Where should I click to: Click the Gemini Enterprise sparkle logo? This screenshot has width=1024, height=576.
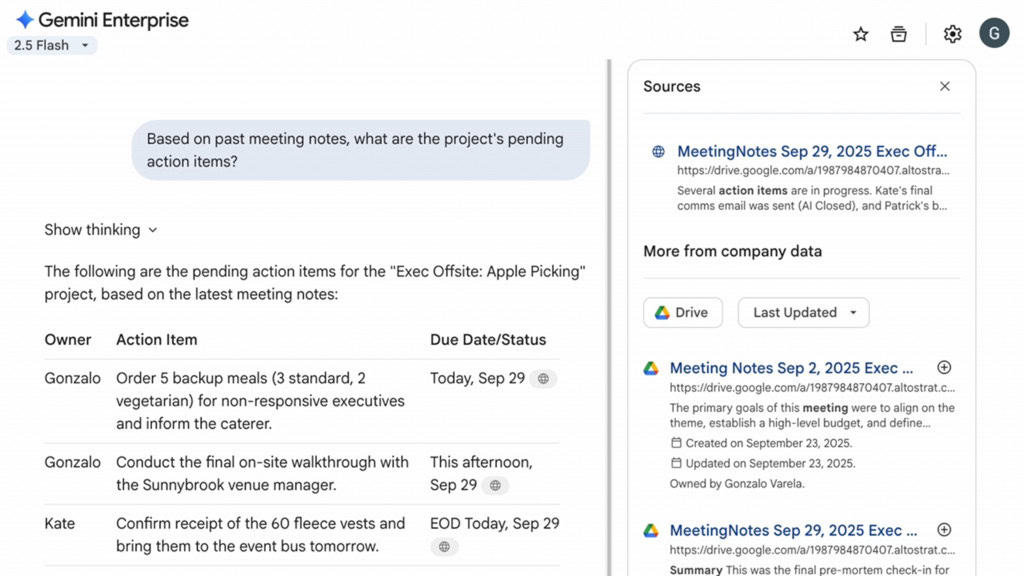point(25,20)
